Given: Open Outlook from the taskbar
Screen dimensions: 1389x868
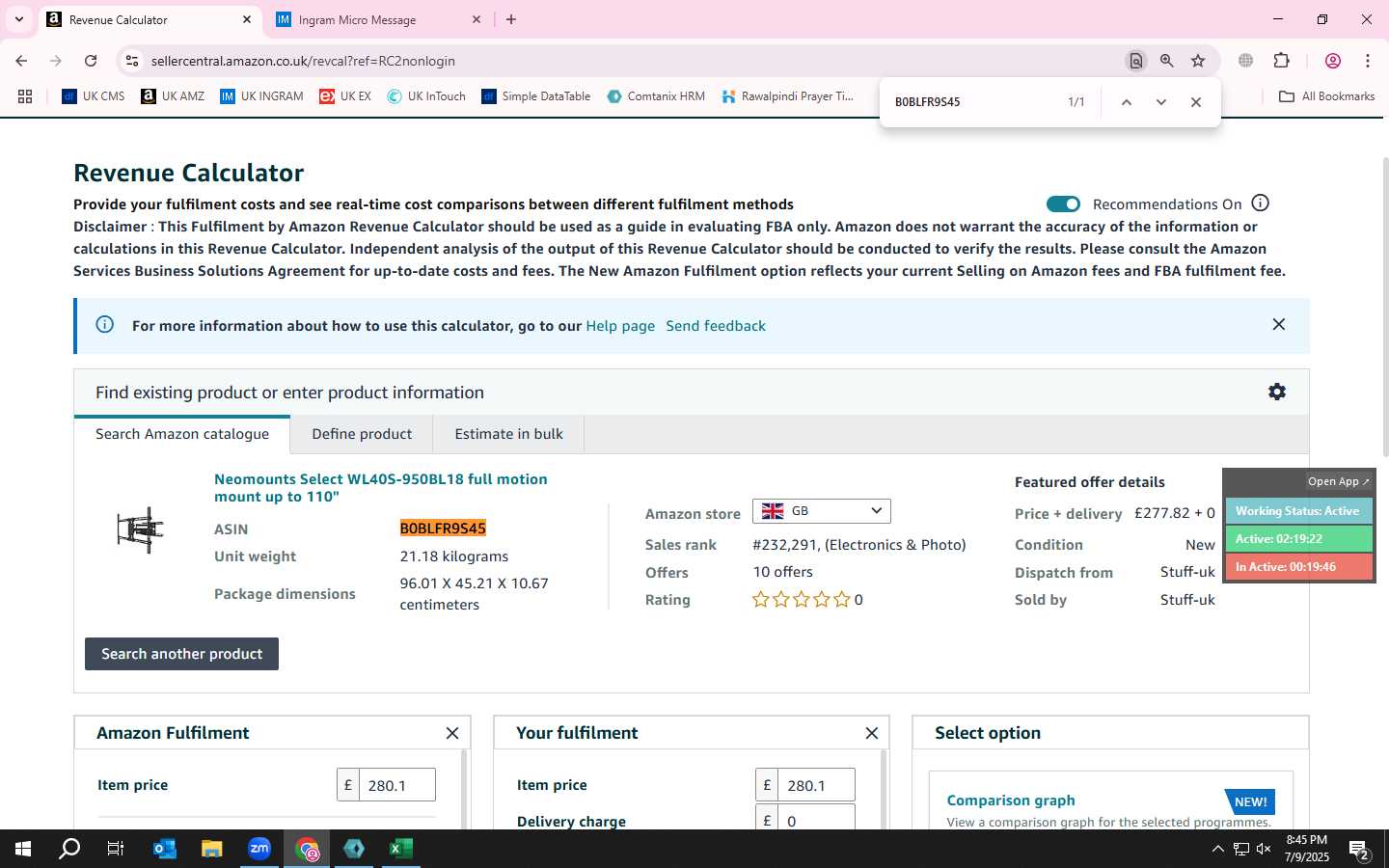Looking at the screenshot, I should coord(164,849).
